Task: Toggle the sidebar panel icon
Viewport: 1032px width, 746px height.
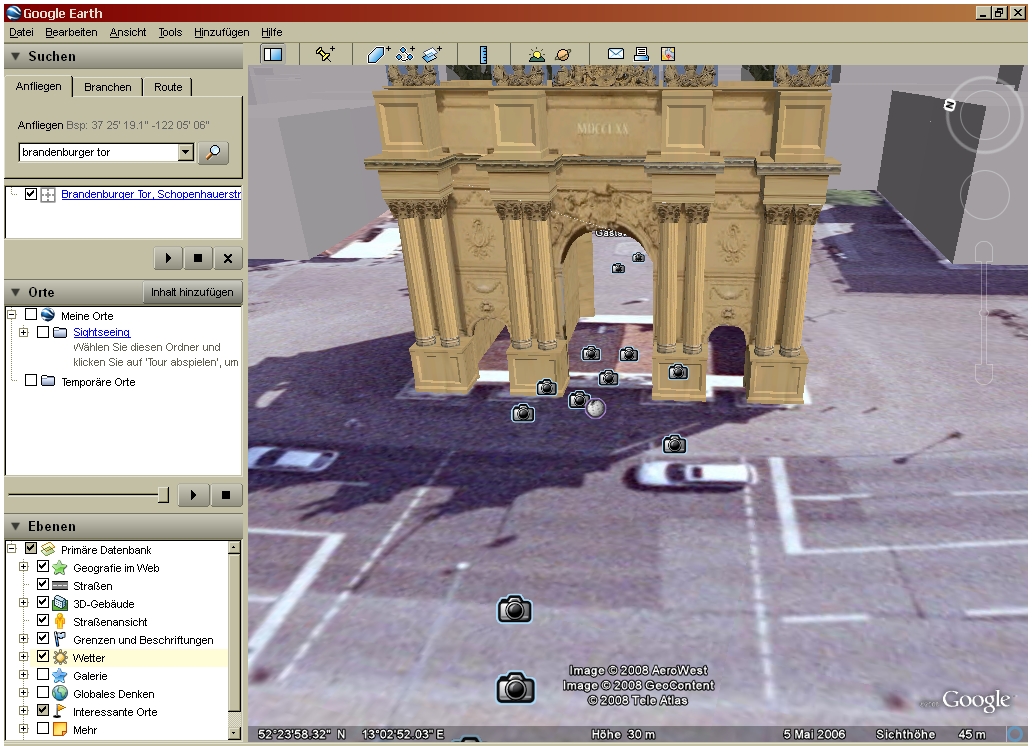Action: (x=273, y=55)
